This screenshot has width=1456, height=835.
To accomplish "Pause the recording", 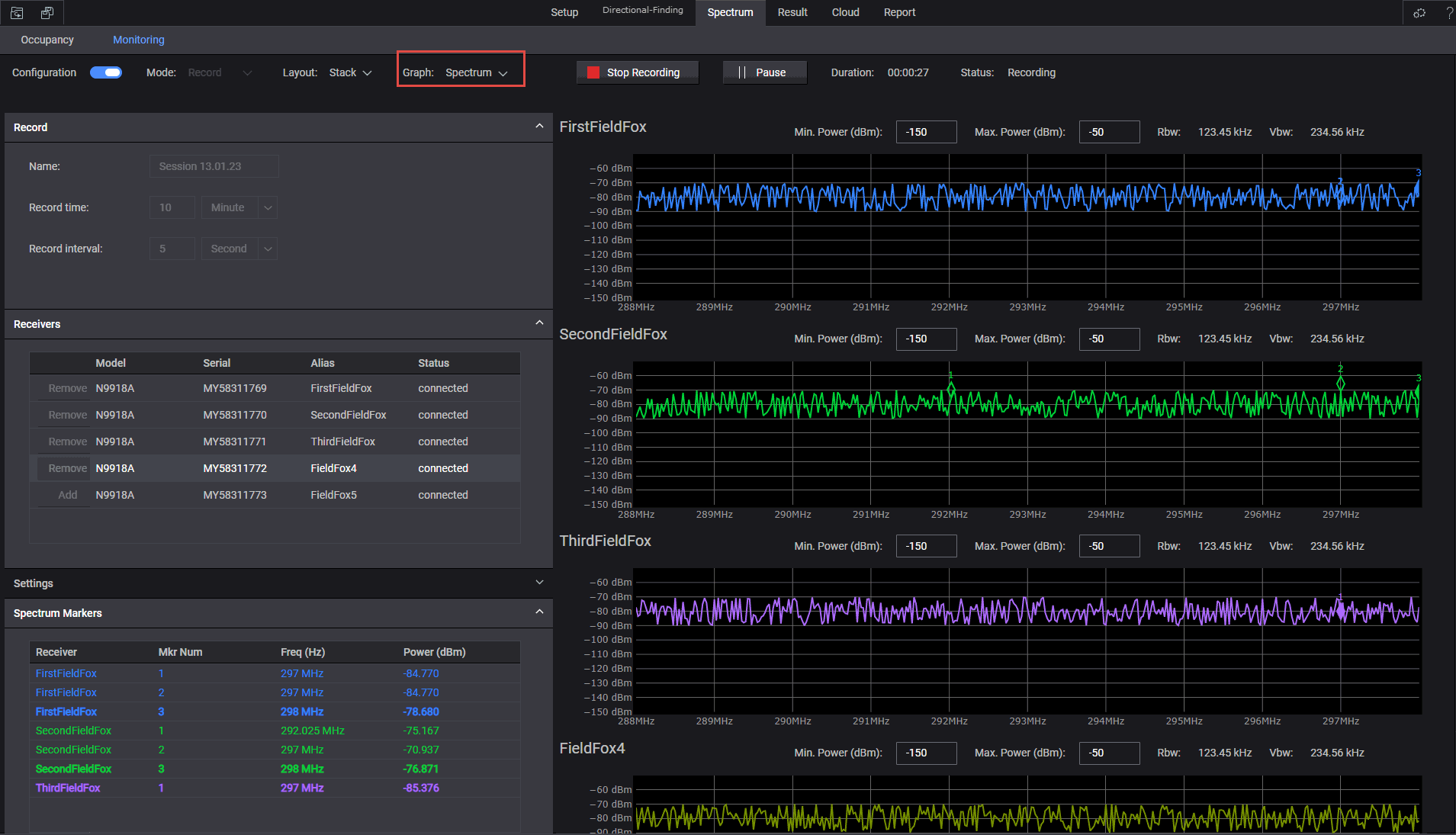I will click(x=764, y=72).
